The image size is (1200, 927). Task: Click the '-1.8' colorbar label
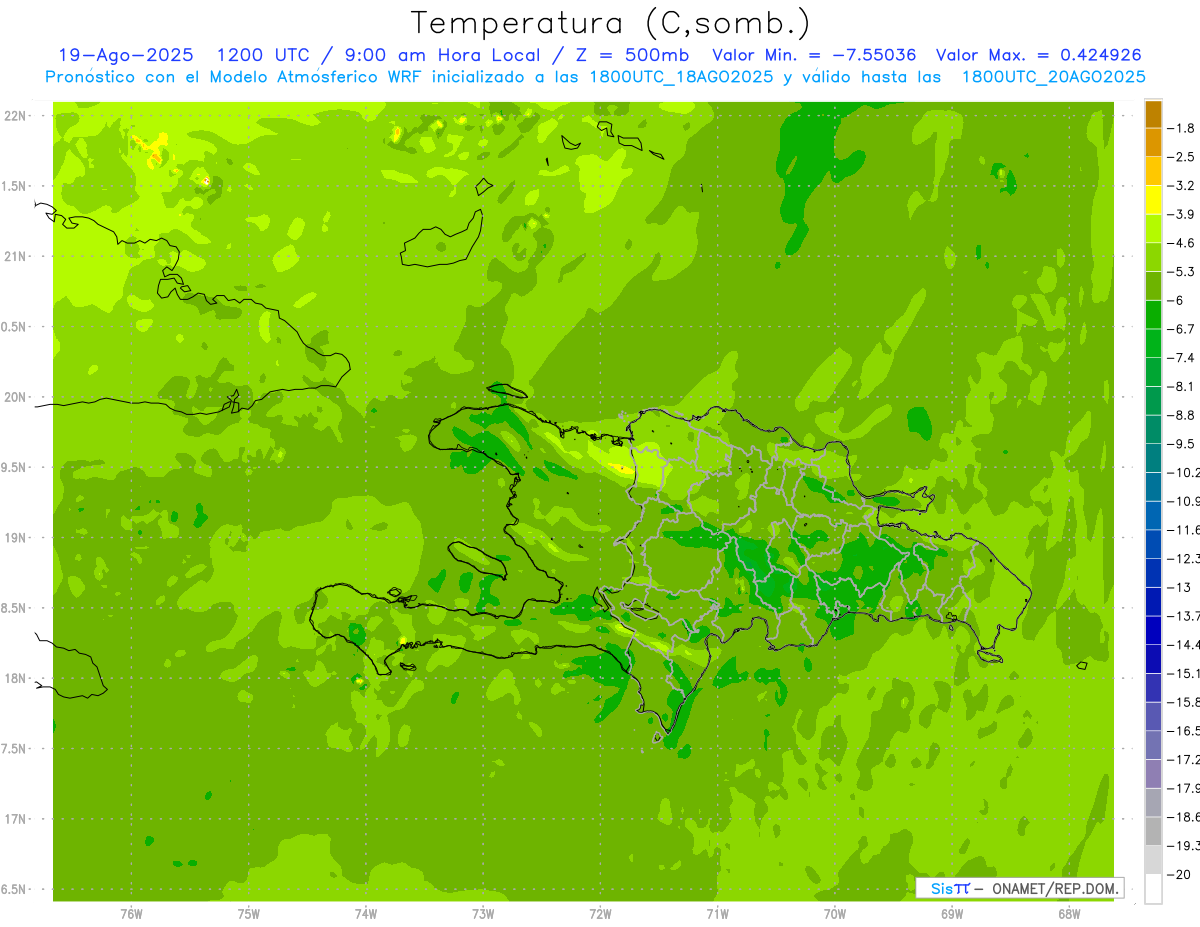tap(1180, 129)
